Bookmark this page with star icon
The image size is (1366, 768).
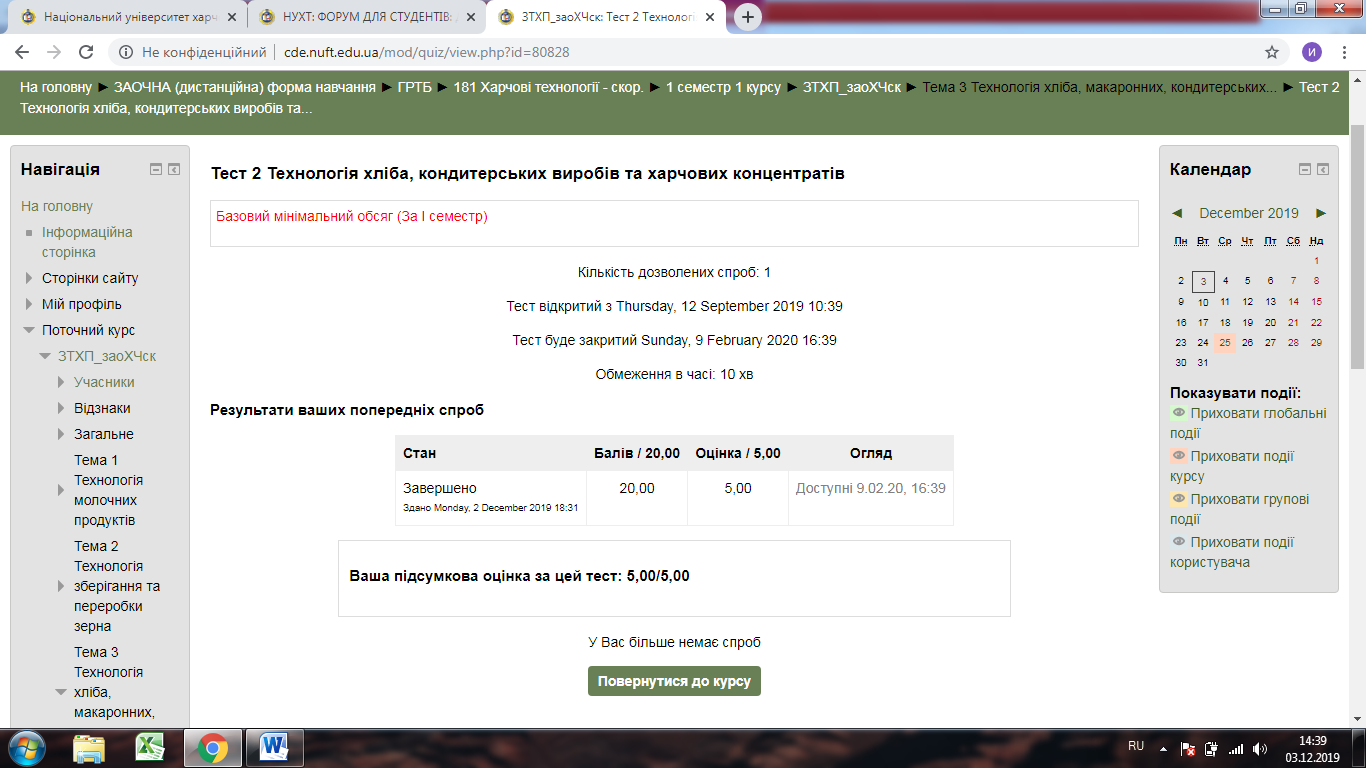[1271, 52]
